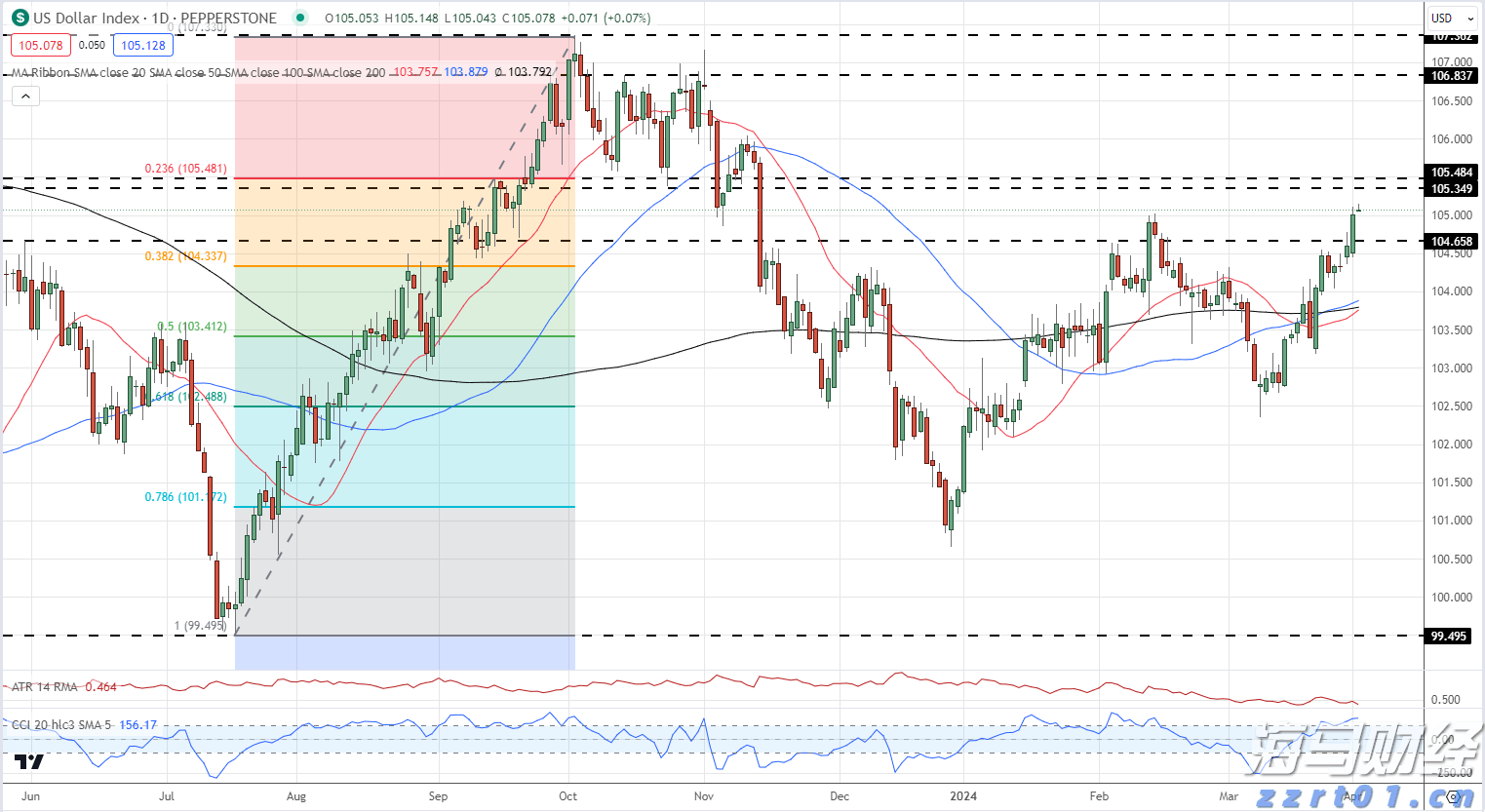
Task: Collapse the indicator legend with the caret button
Action: pos(25,96)
